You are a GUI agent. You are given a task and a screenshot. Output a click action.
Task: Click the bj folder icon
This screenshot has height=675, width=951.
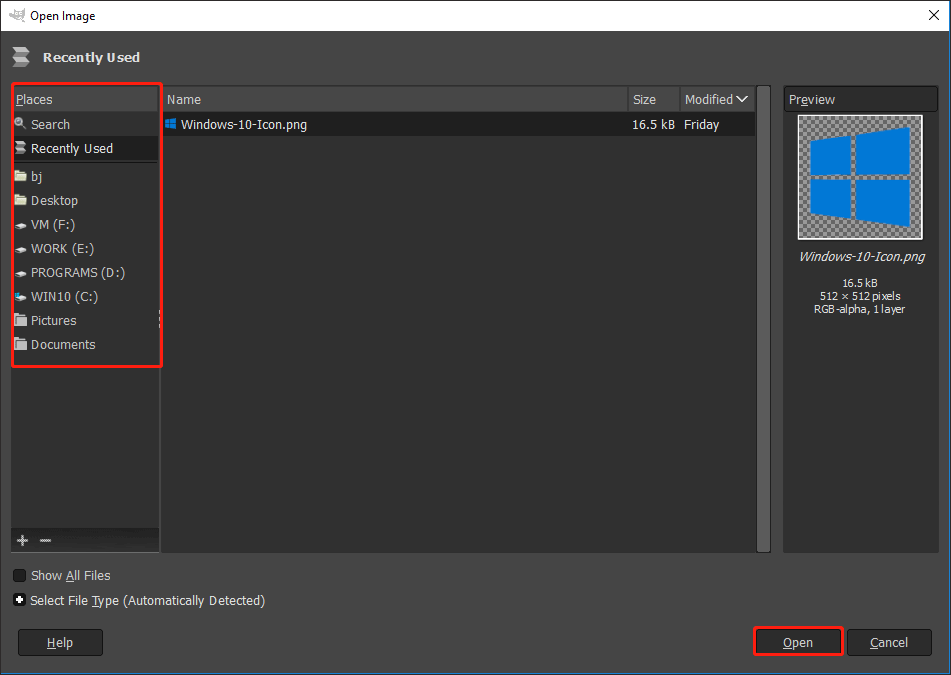(x=21, y=176)
